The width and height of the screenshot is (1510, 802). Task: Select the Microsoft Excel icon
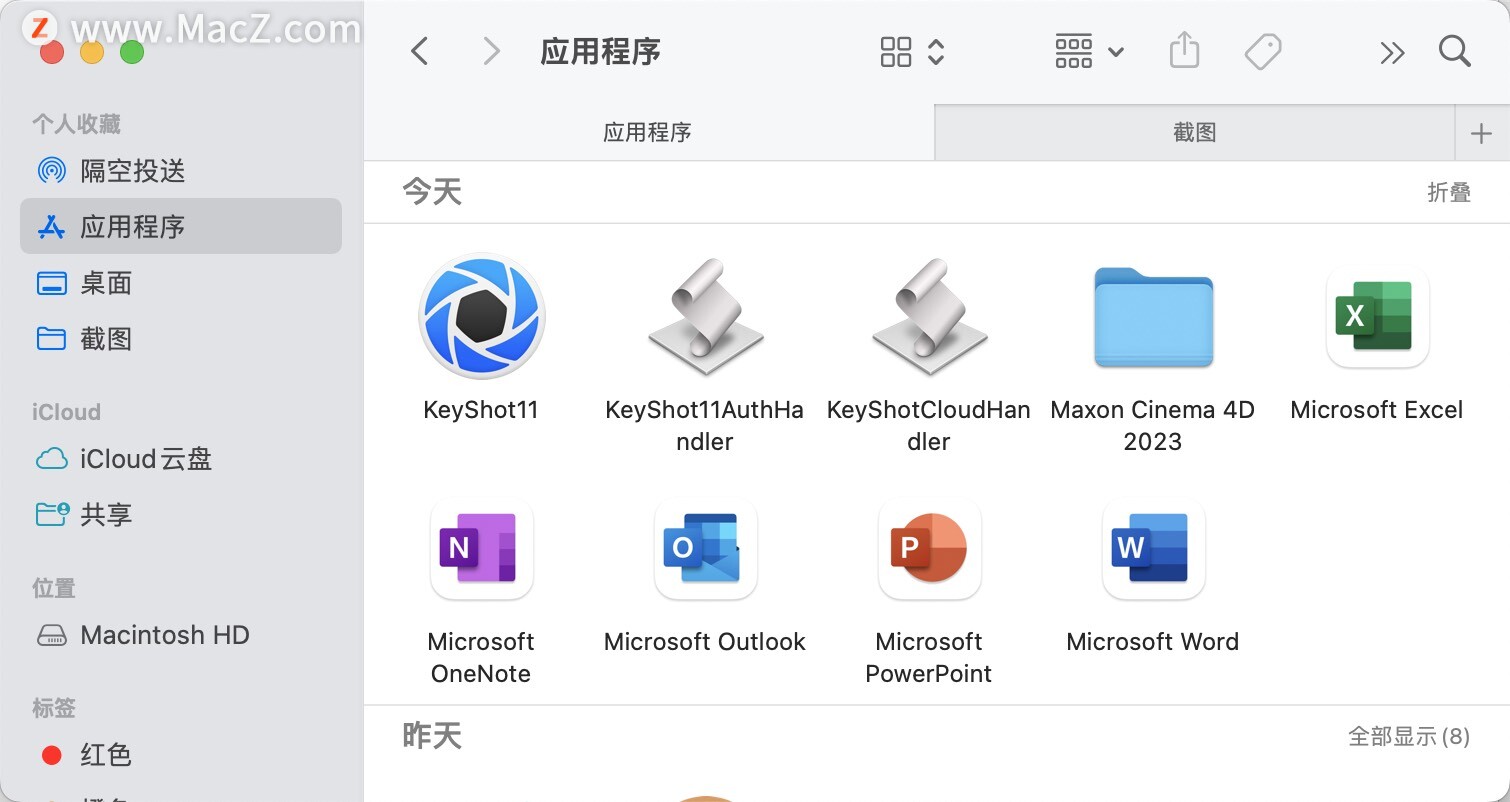click(1377, 316)
